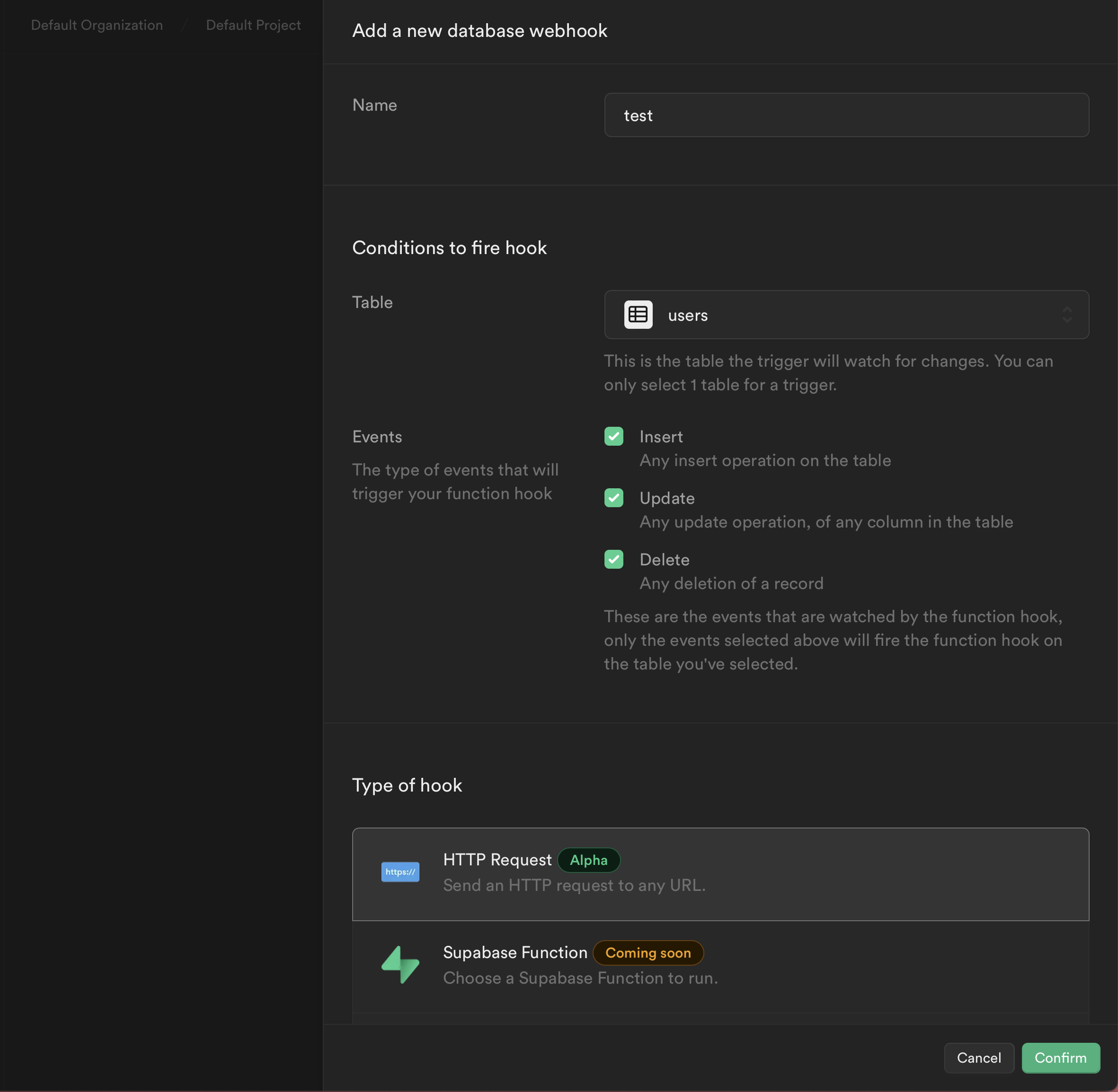Click the up-down chevron in Table selector
Screen dimensions: 1118x1092
coord(1066,315)
